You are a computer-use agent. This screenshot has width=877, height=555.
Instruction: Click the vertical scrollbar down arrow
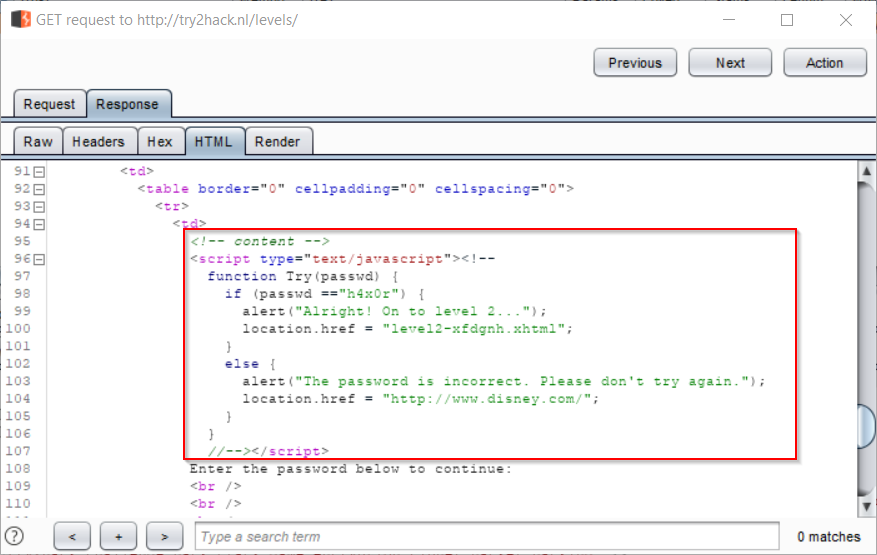click(866, 507)
